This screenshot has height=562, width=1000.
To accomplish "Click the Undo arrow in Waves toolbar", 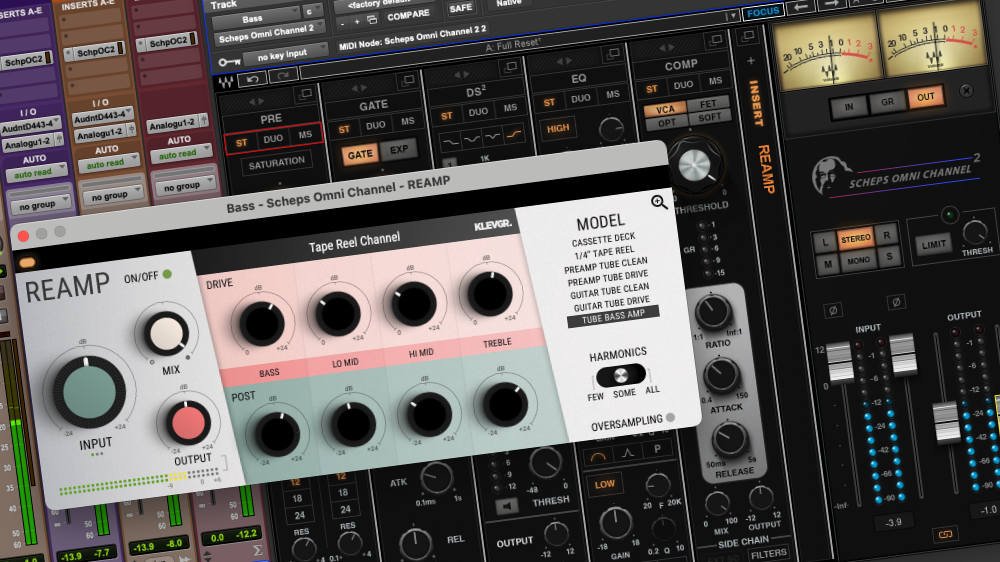I will (253, 80).
